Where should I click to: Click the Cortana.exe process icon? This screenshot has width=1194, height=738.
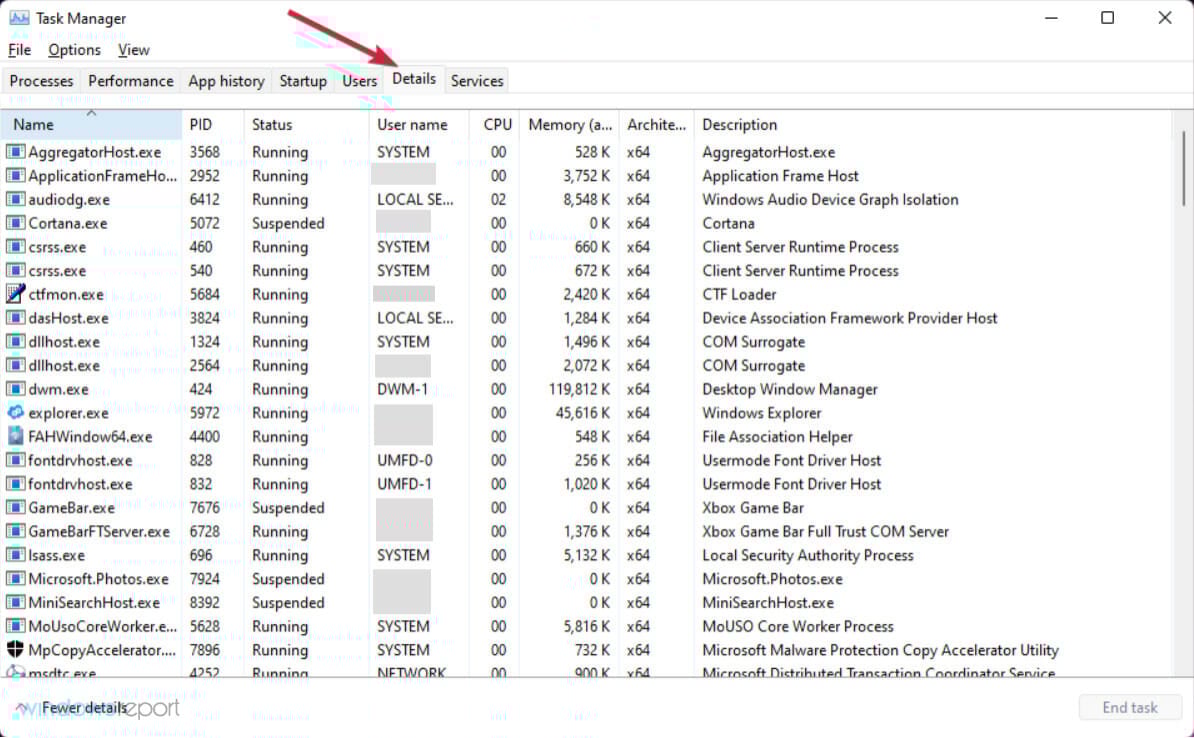(x=12, y=223)
